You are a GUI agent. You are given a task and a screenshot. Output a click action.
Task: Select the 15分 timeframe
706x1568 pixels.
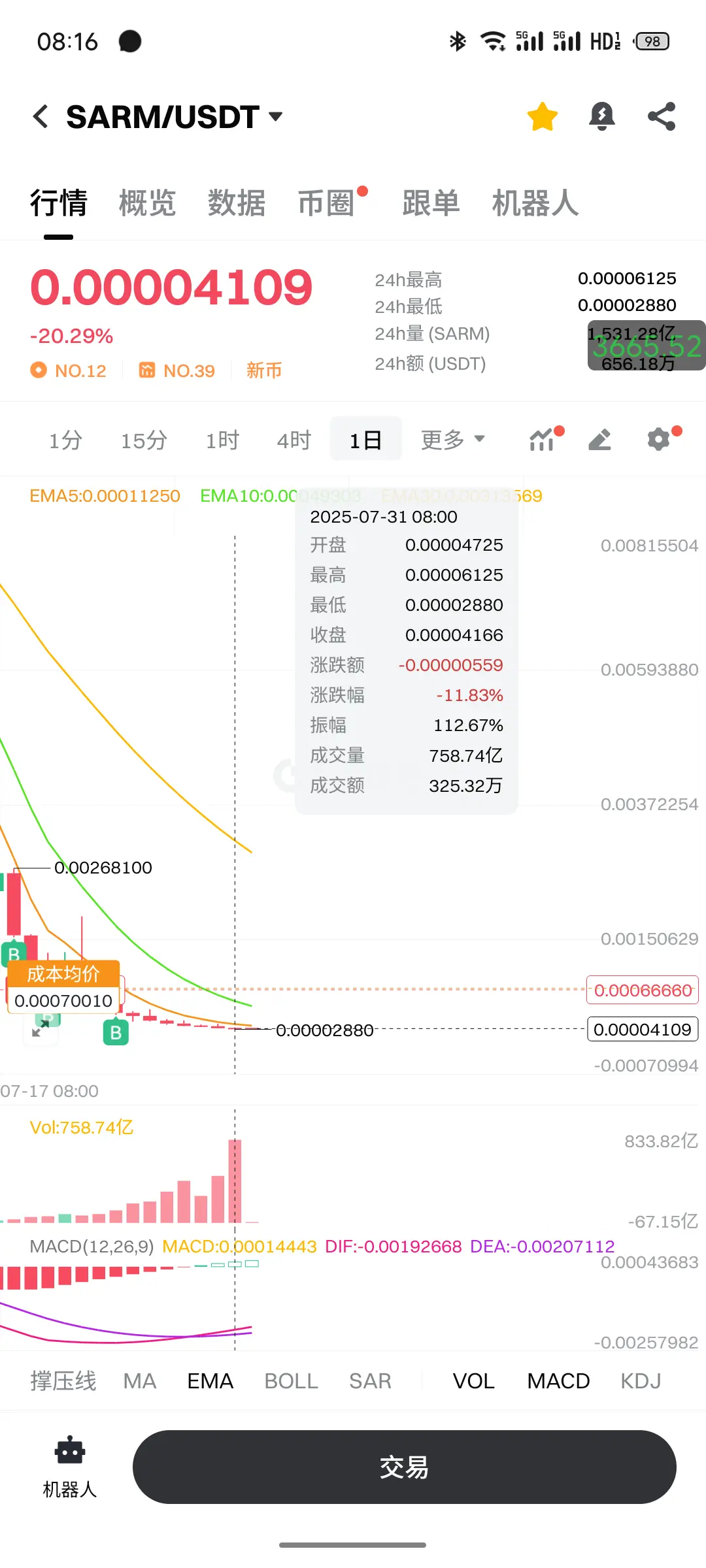[x=144, y=440]
